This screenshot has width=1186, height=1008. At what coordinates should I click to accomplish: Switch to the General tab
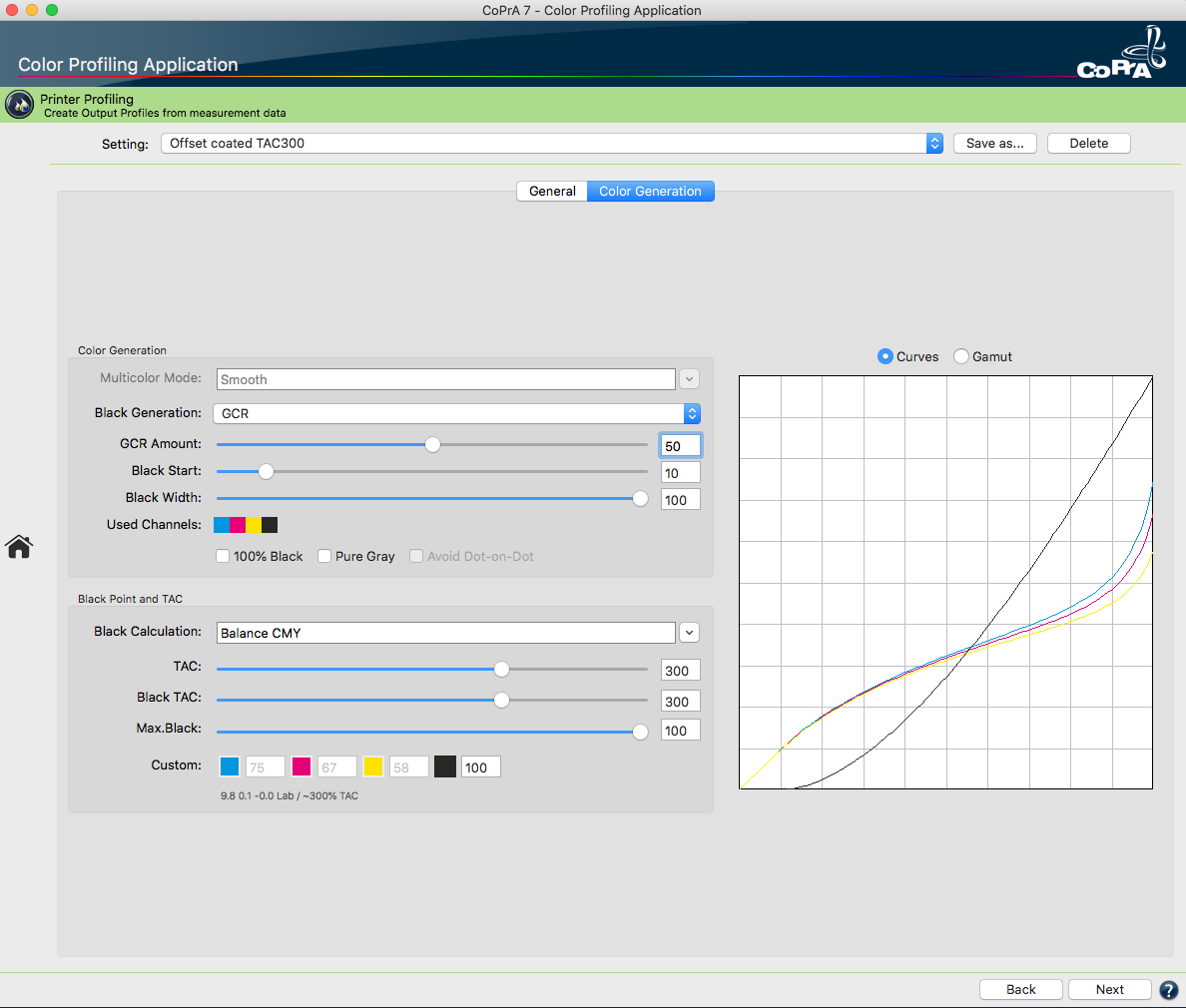coord(552,192)
